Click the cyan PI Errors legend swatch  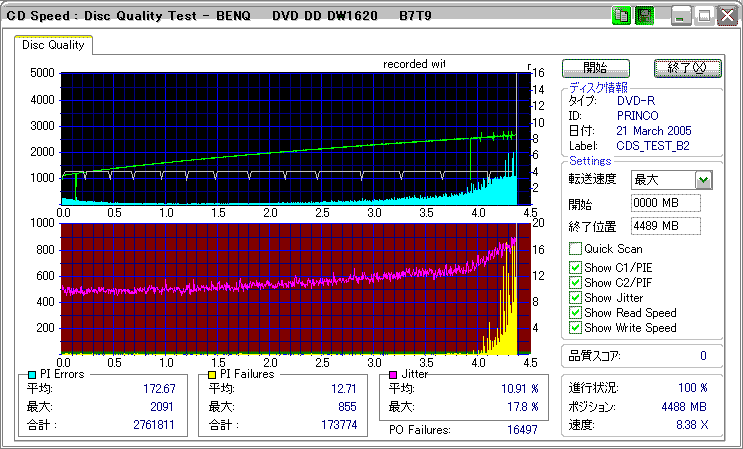tap(32, 374)
